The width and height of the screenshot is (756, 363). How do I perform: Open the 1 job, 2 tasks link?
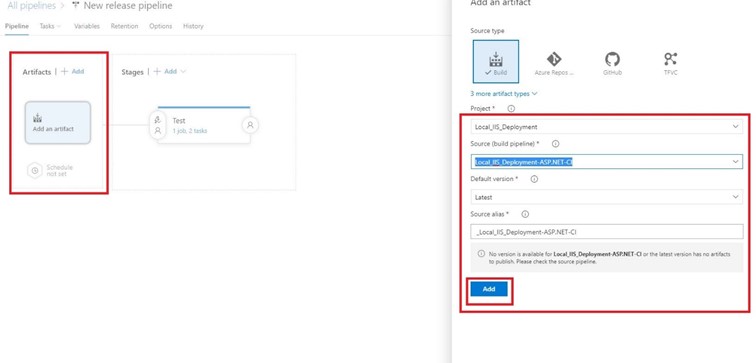point(190,131)
